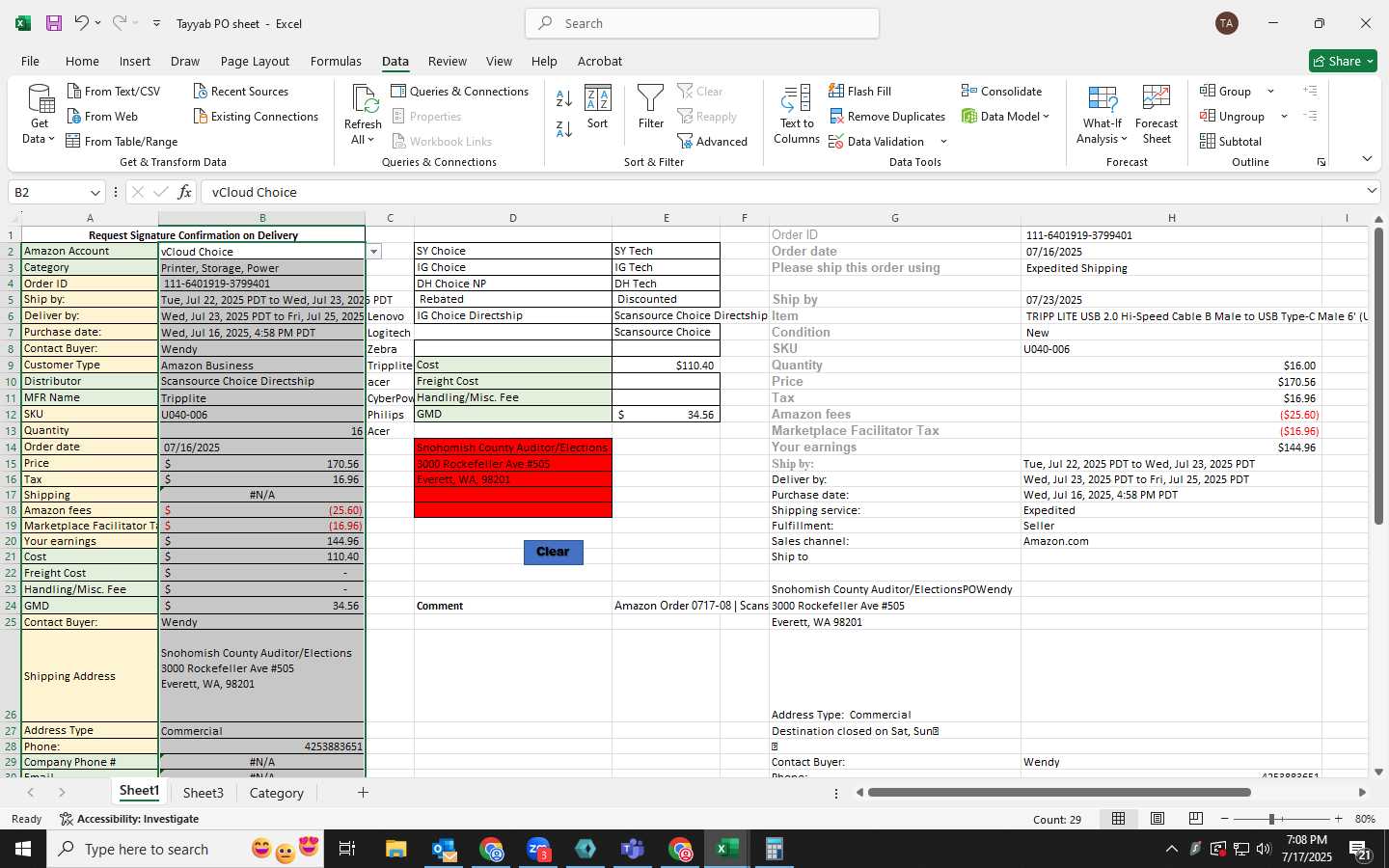Open Advanced filter options
1389x868 pixels.
(713, 141)
